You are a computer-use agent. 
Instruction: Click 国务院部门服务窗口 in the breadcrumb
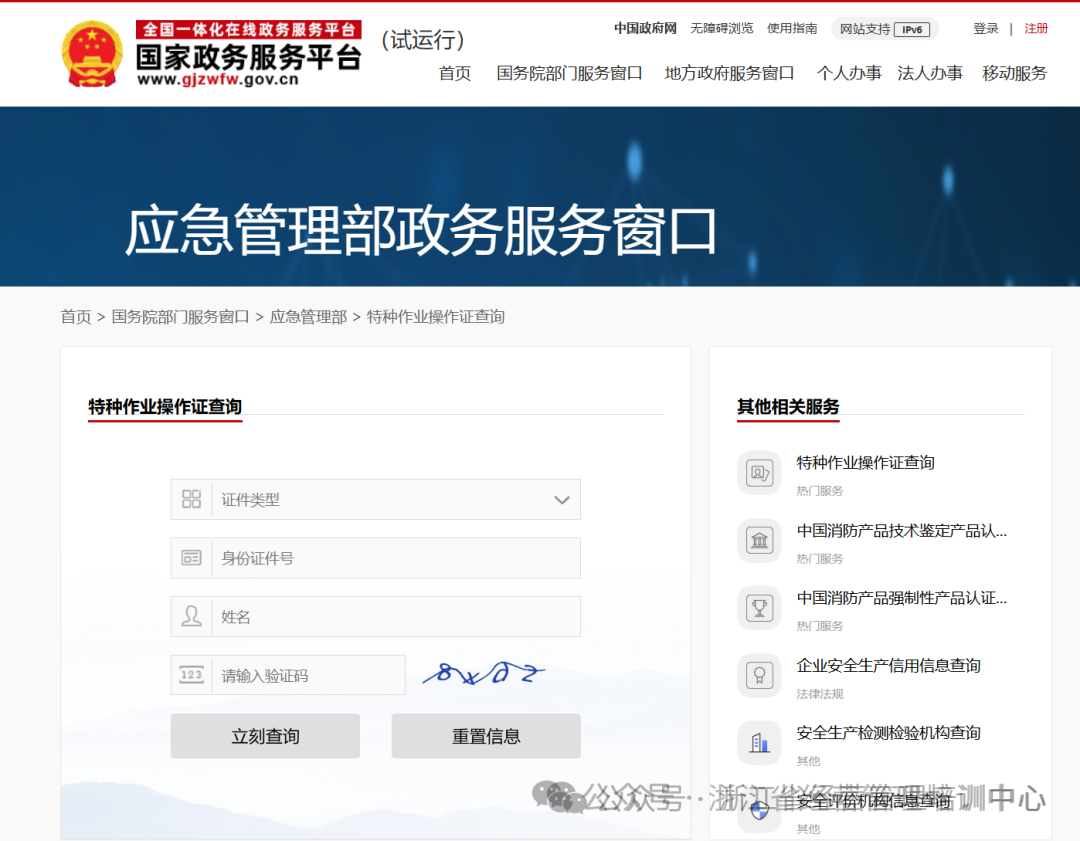point(180,317)
